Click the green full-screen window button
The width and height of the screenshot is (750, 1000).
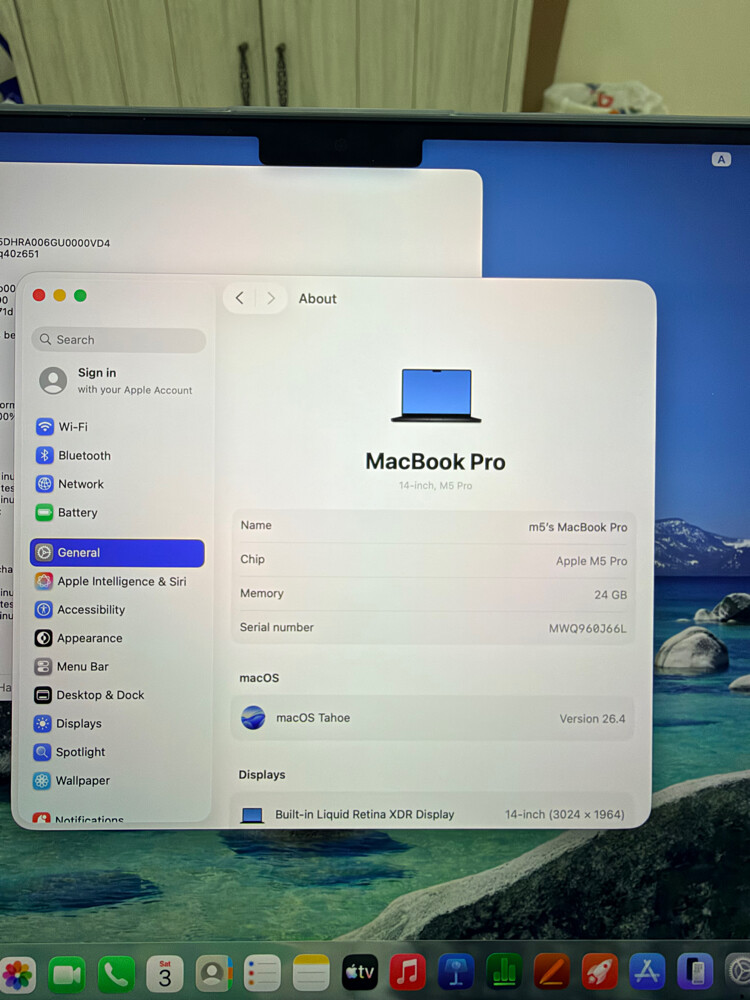(80, 295)
